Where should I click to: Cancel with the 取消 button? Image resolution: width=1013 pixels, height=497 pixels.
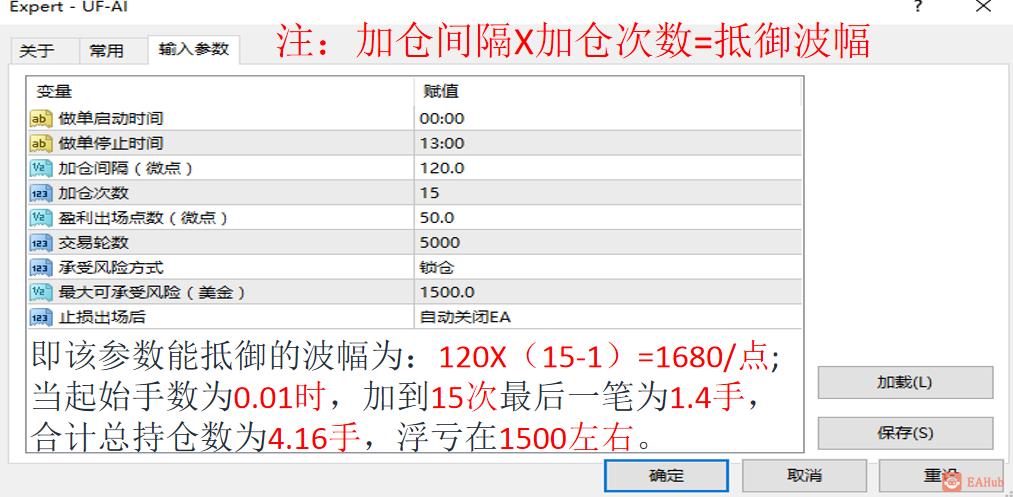coord(804,476)
